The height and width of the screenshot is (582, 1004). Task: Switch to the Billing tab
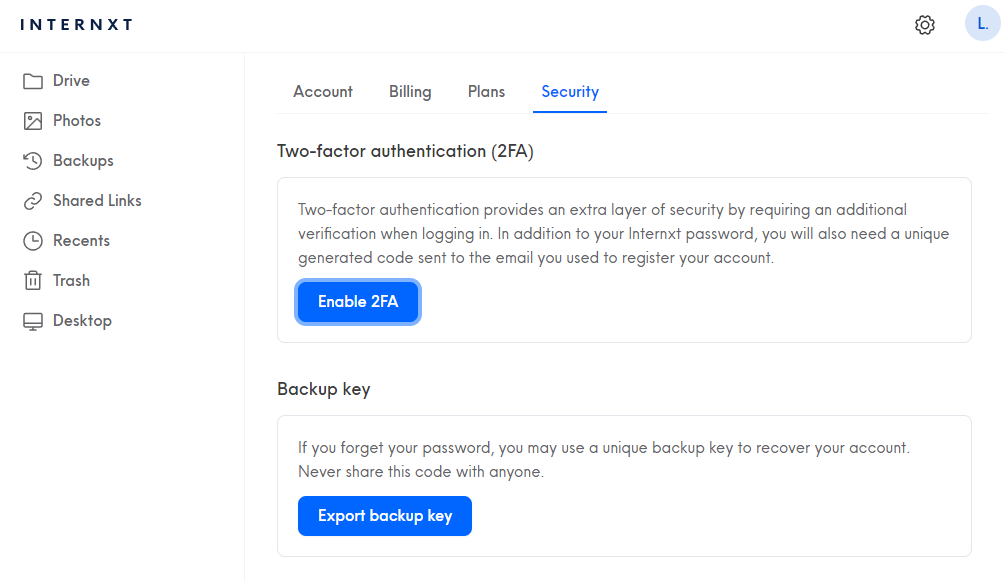[x=410, y=92]
